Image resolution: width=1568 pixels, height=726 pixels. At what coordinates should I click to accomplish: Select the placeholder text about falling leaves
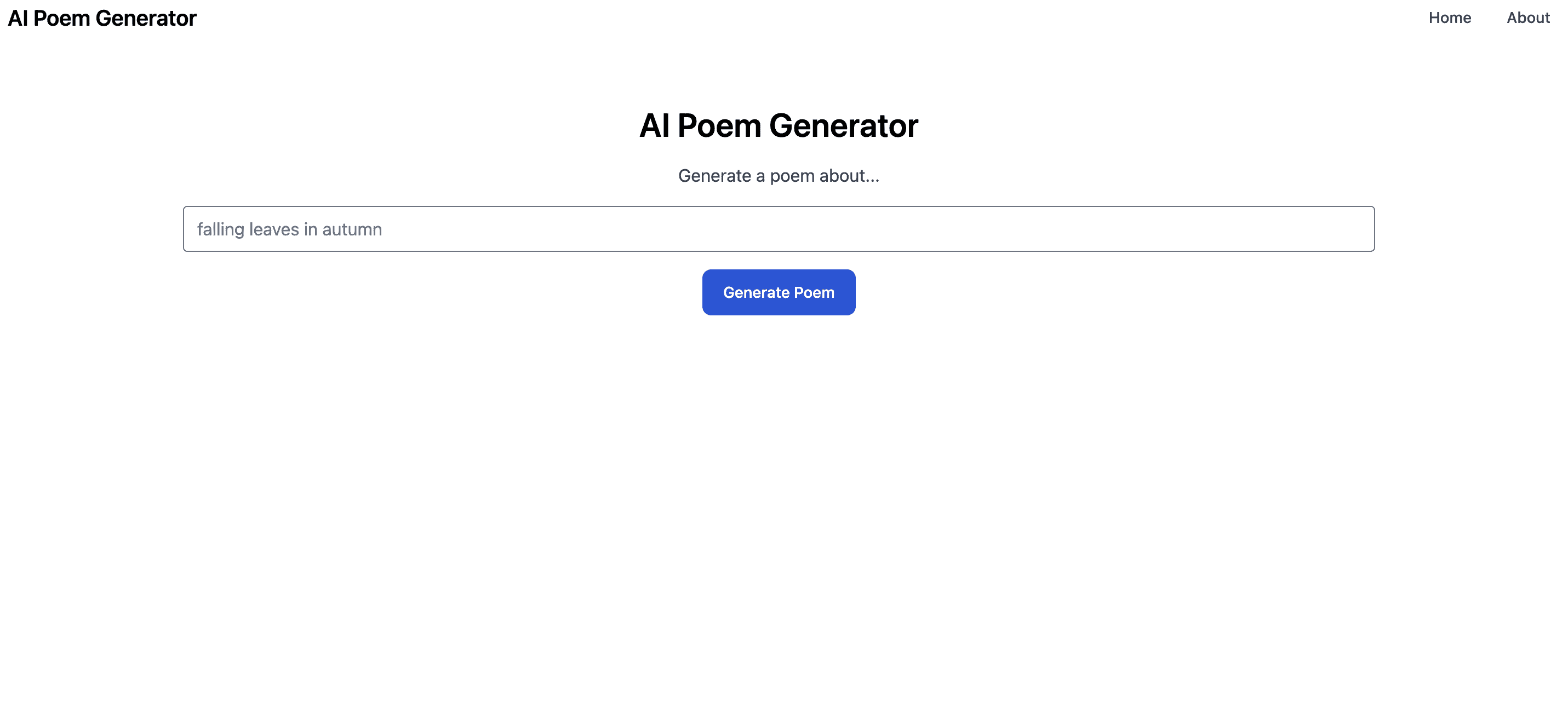tap(290, 229)
